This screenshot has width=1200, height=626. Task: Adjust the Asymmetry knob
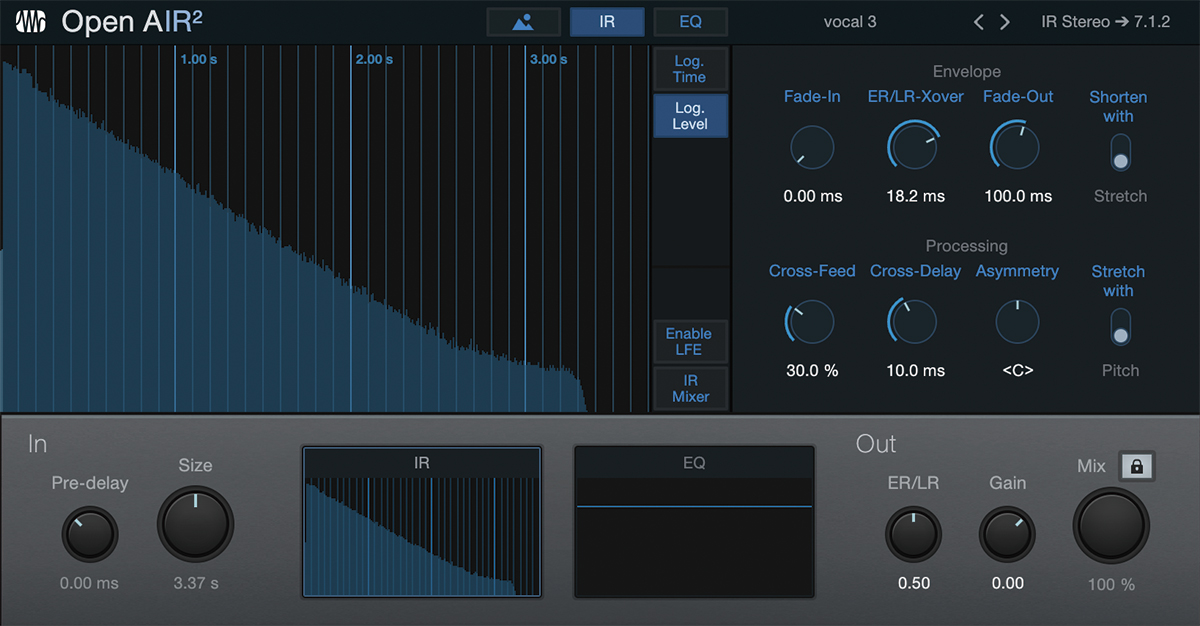pos(1018,322)
